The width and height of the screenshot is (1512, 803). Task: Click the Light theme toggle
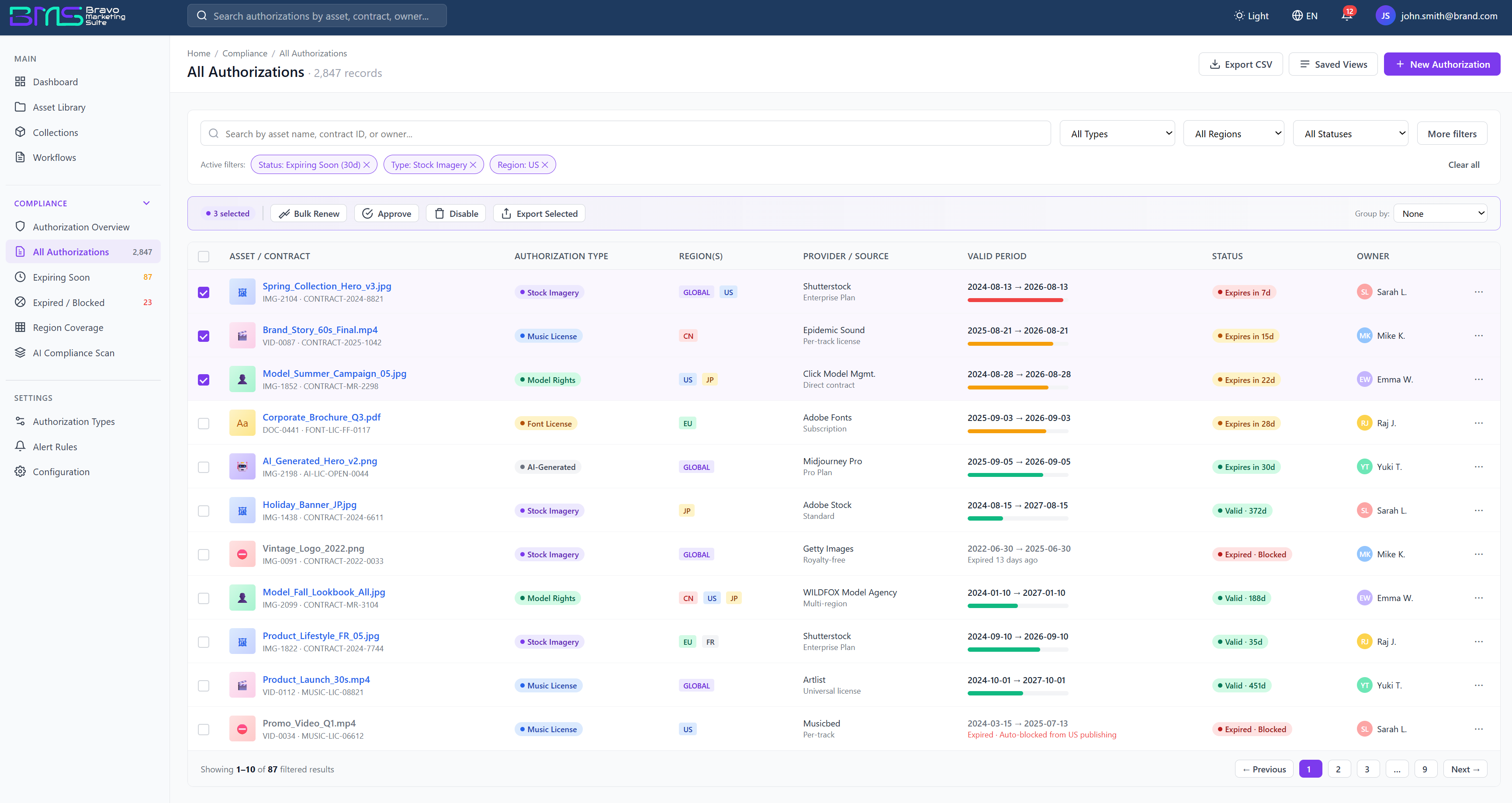tap(1251, 16)
